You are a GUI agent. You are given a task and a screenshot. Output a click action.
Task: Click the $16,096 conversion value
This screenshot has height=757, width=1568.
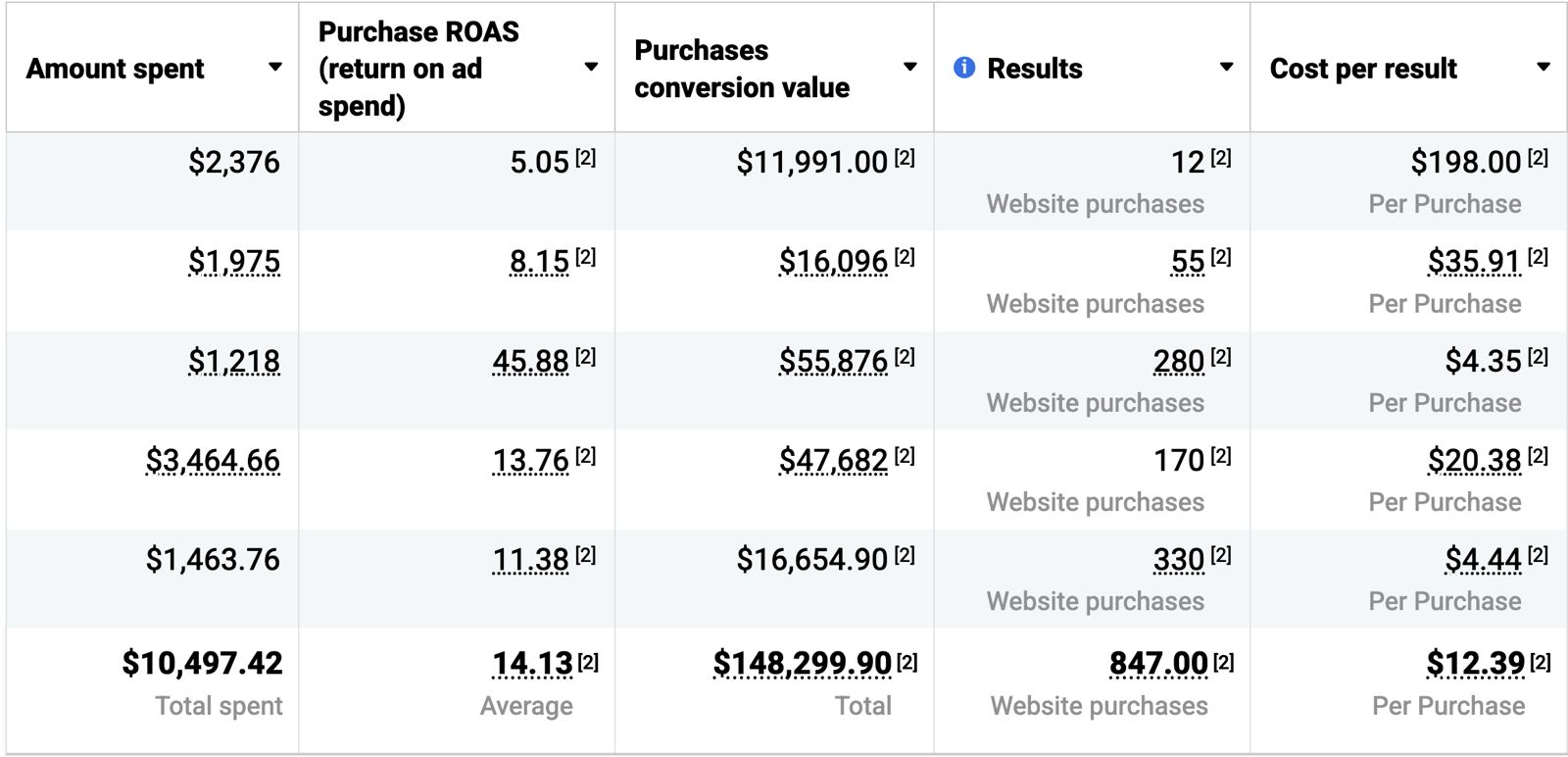833,262
